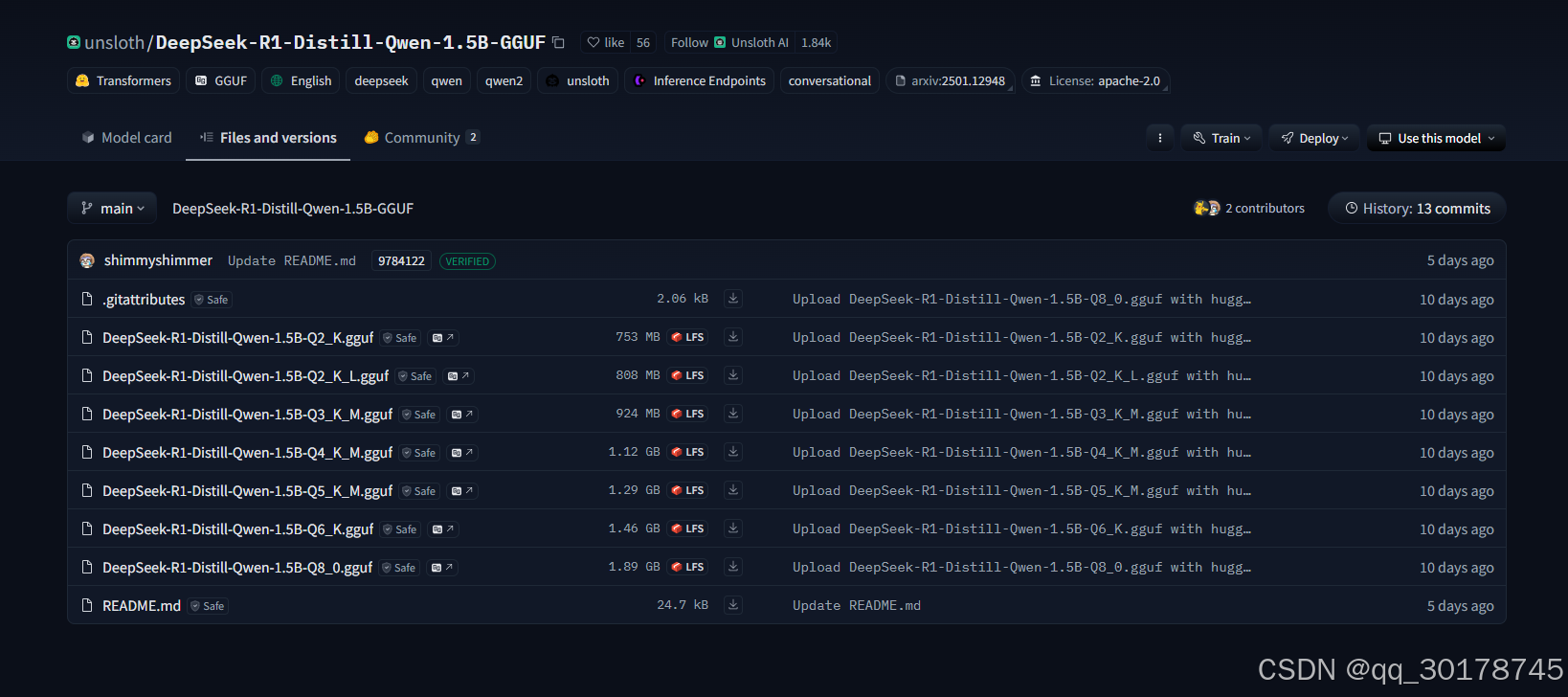Open .gitattributes file
The width and height of the screenshot is (1568, 697).
[x=144, y=299]
